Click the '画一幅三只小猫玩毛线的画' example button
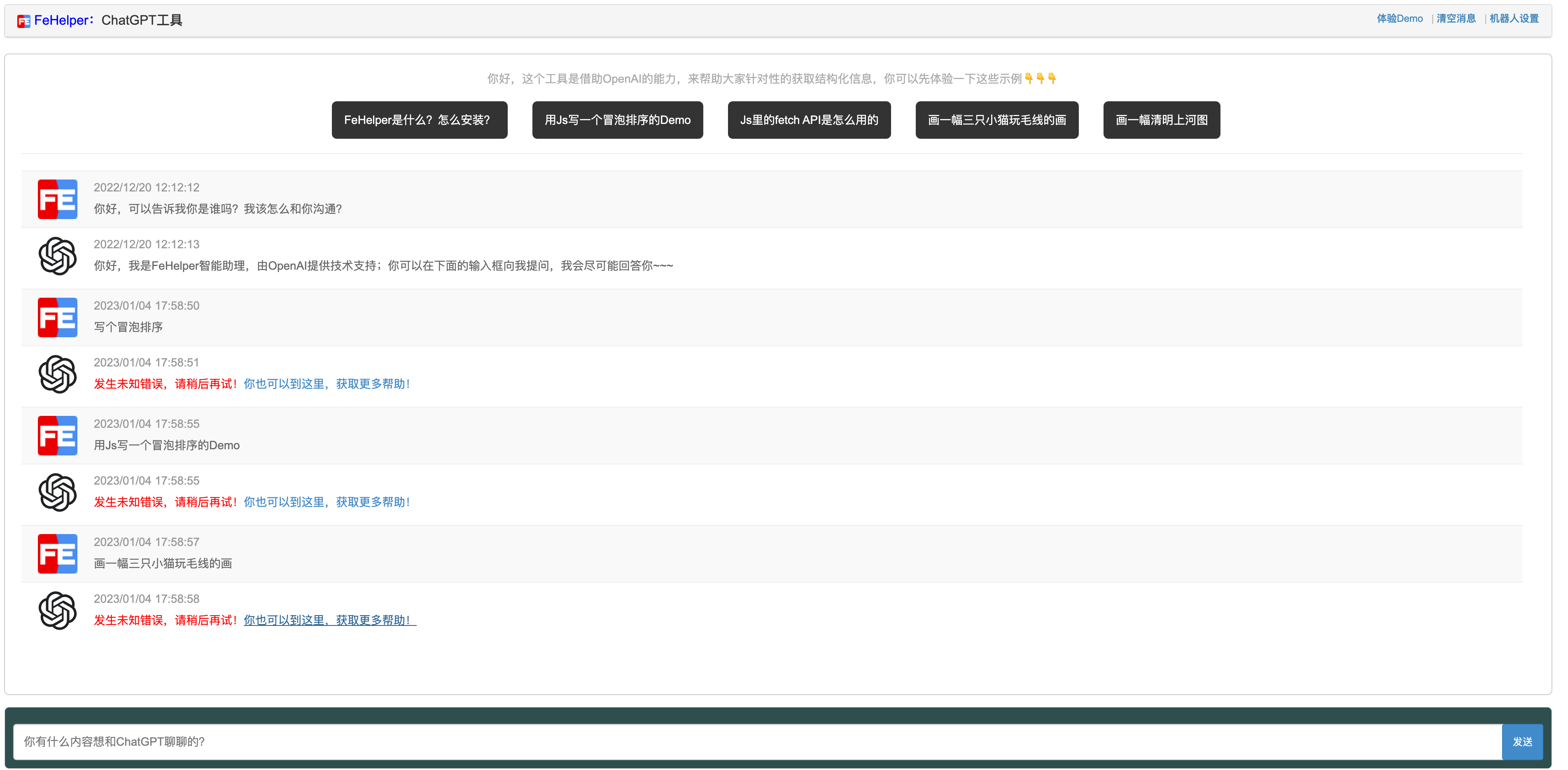Image resolution: width=1568 pixels, height=770 pixels. coord(997,120)
